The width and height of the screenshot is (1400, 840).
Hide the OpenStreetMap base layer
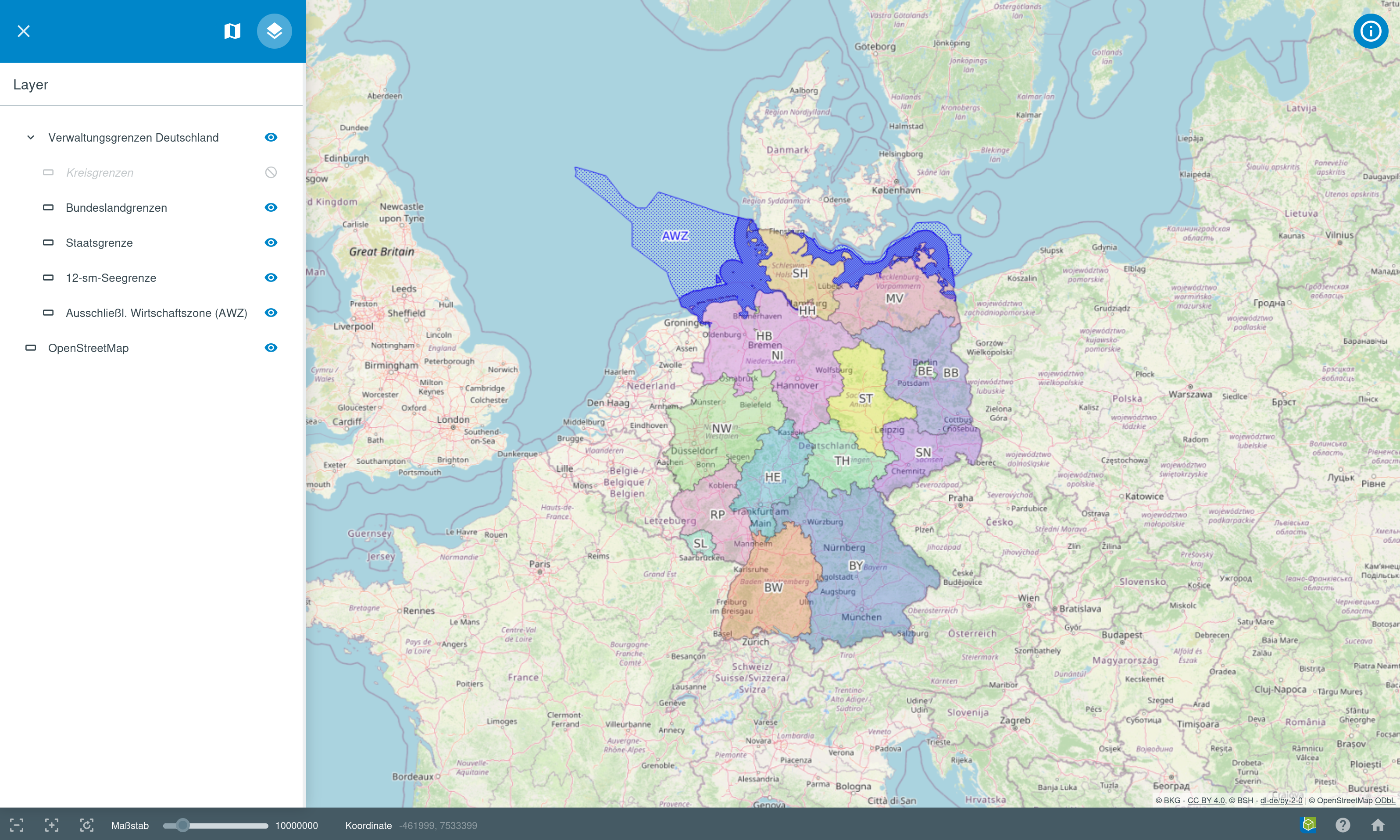(x=271, y=348)
